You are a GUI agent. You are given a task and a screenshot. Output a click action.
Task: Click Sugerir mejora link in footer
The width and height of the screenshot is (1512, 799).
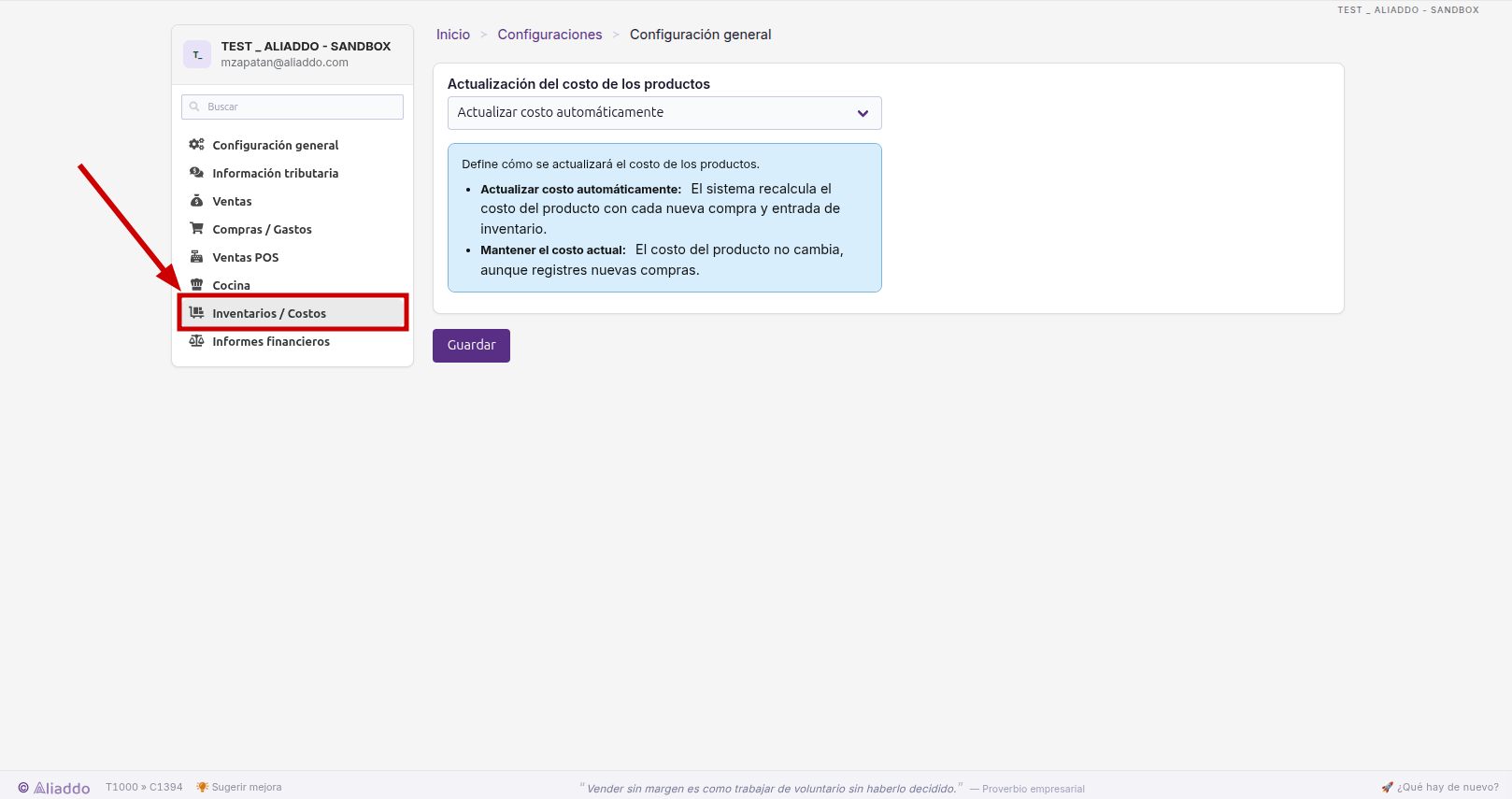247,787
